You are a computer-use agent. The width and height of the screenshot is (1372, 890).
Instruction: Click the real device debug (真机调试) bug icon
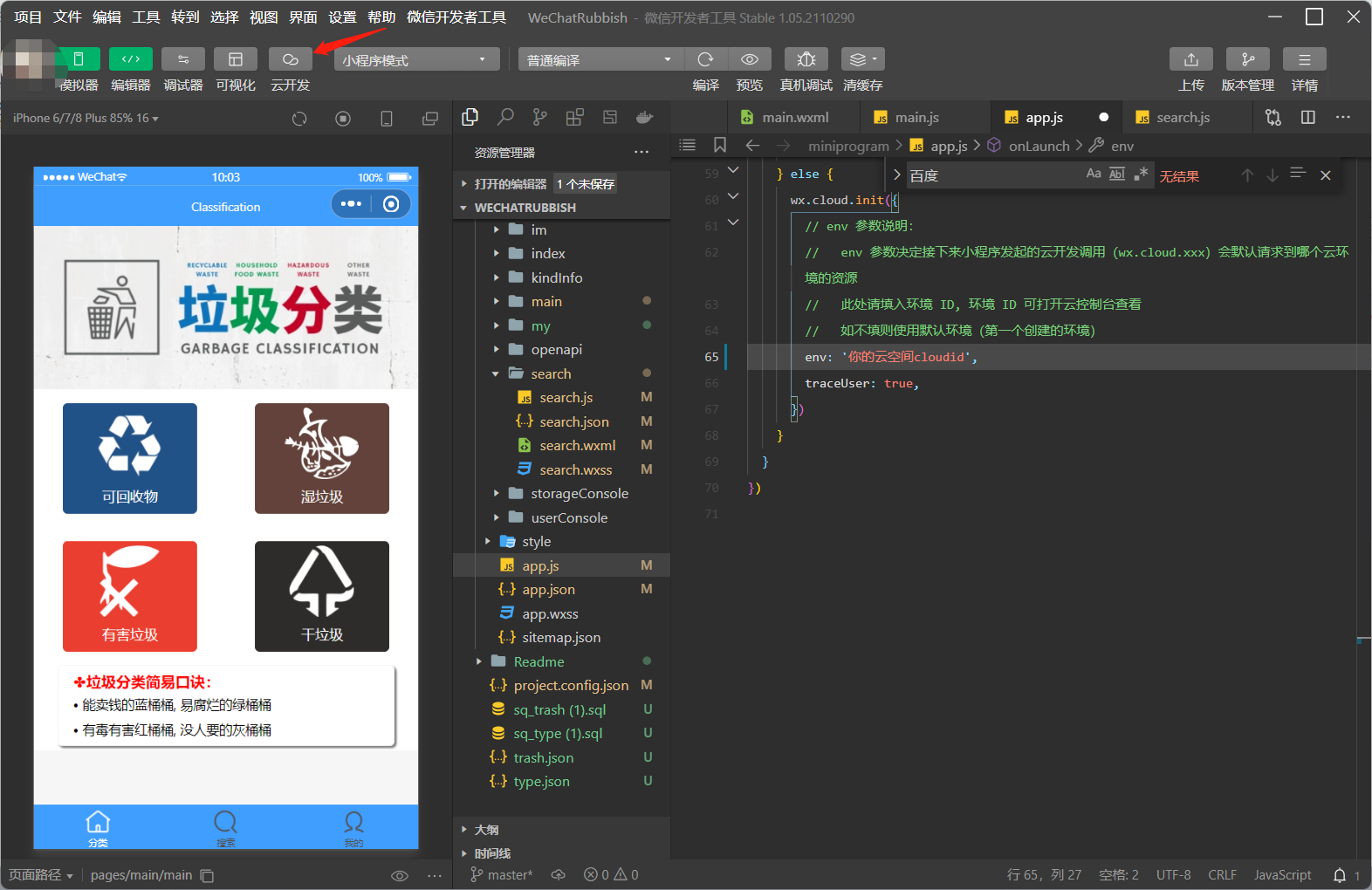pos(806,59)
